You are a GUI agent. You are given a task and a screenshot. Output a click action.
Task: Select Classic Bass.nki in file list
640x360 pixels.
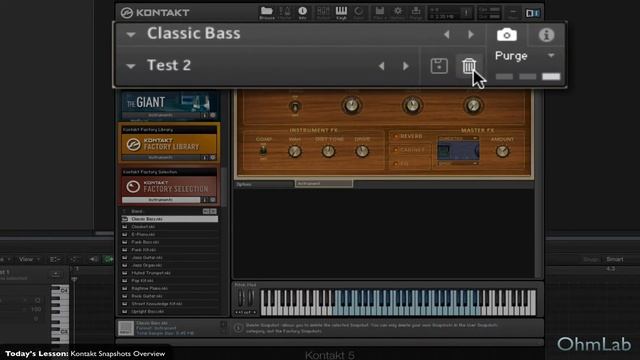(169, 219)
